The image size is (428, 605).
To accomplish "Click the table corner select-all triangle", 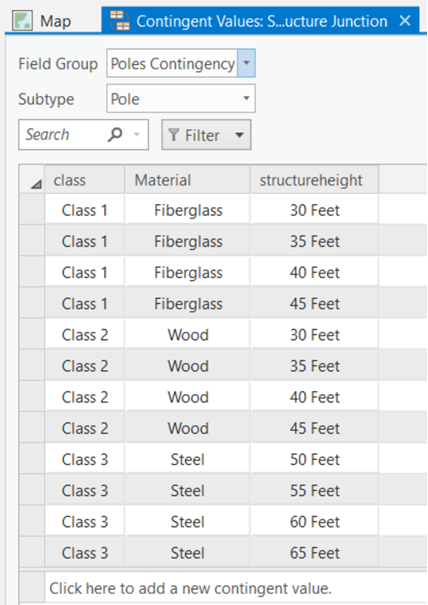I will point(36,185).
